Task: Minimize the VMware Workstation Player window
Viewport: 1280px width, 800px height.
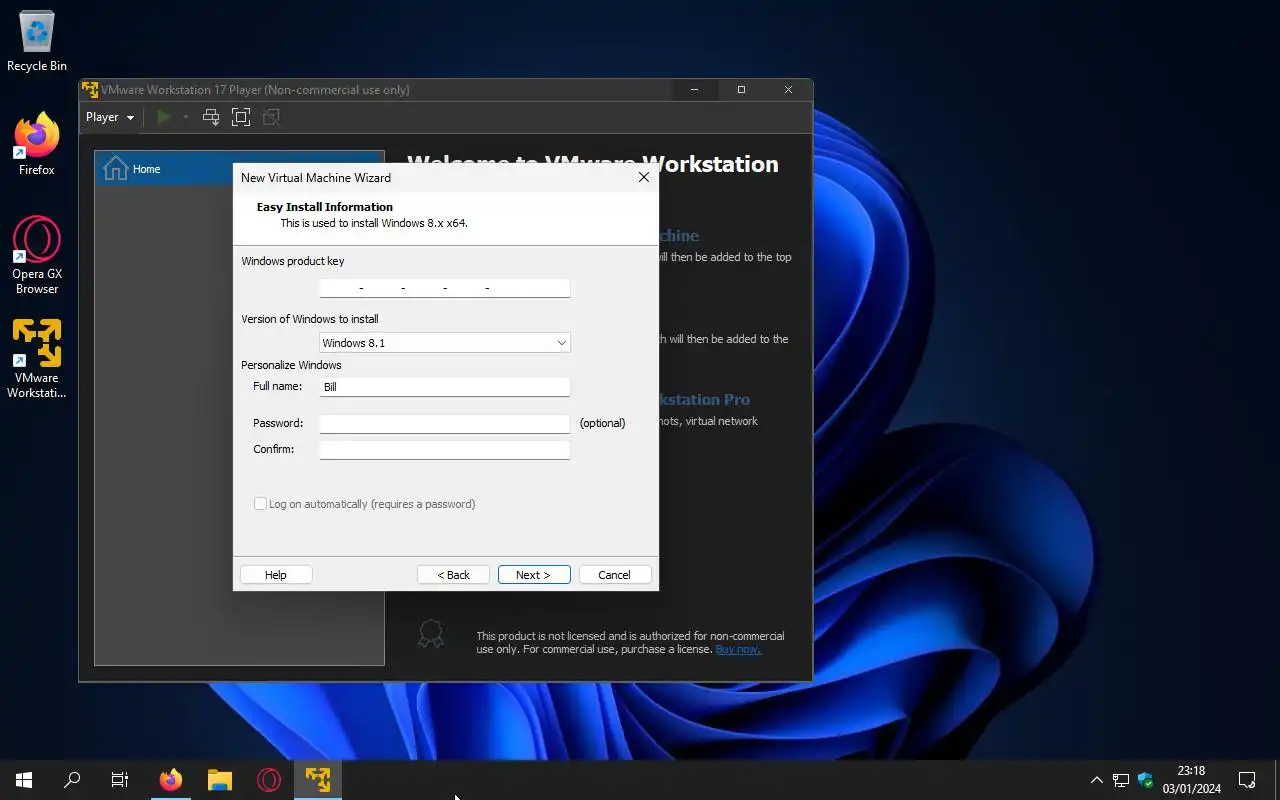Action: coord(695,89)
